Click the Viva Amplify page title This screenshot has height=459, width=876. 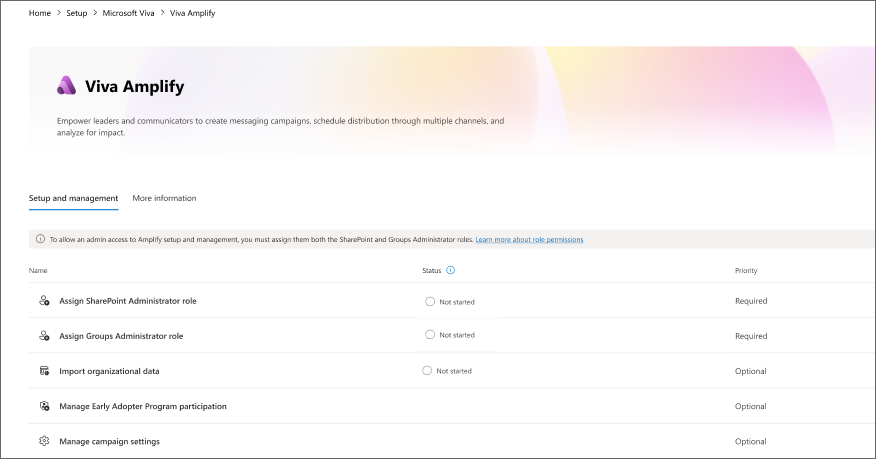coord(135,87)
